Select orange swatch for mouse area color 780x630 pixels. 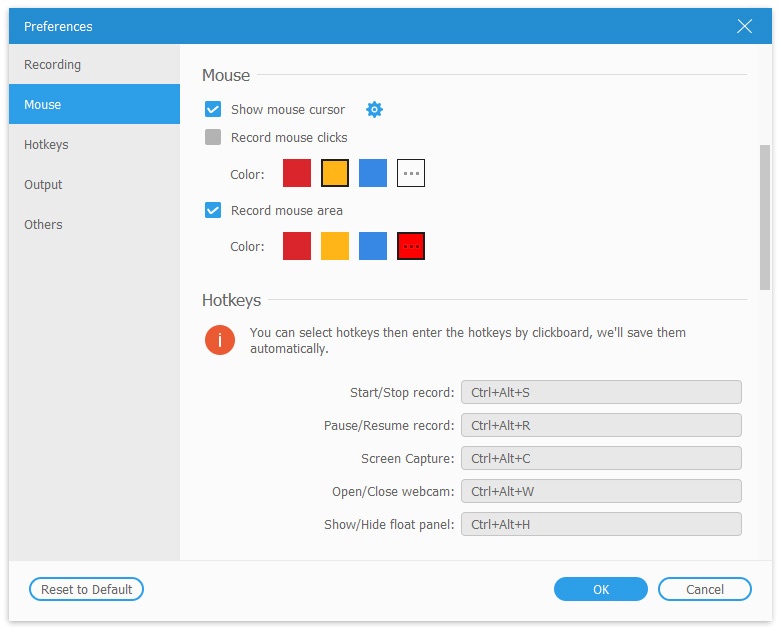pos(335,246)
